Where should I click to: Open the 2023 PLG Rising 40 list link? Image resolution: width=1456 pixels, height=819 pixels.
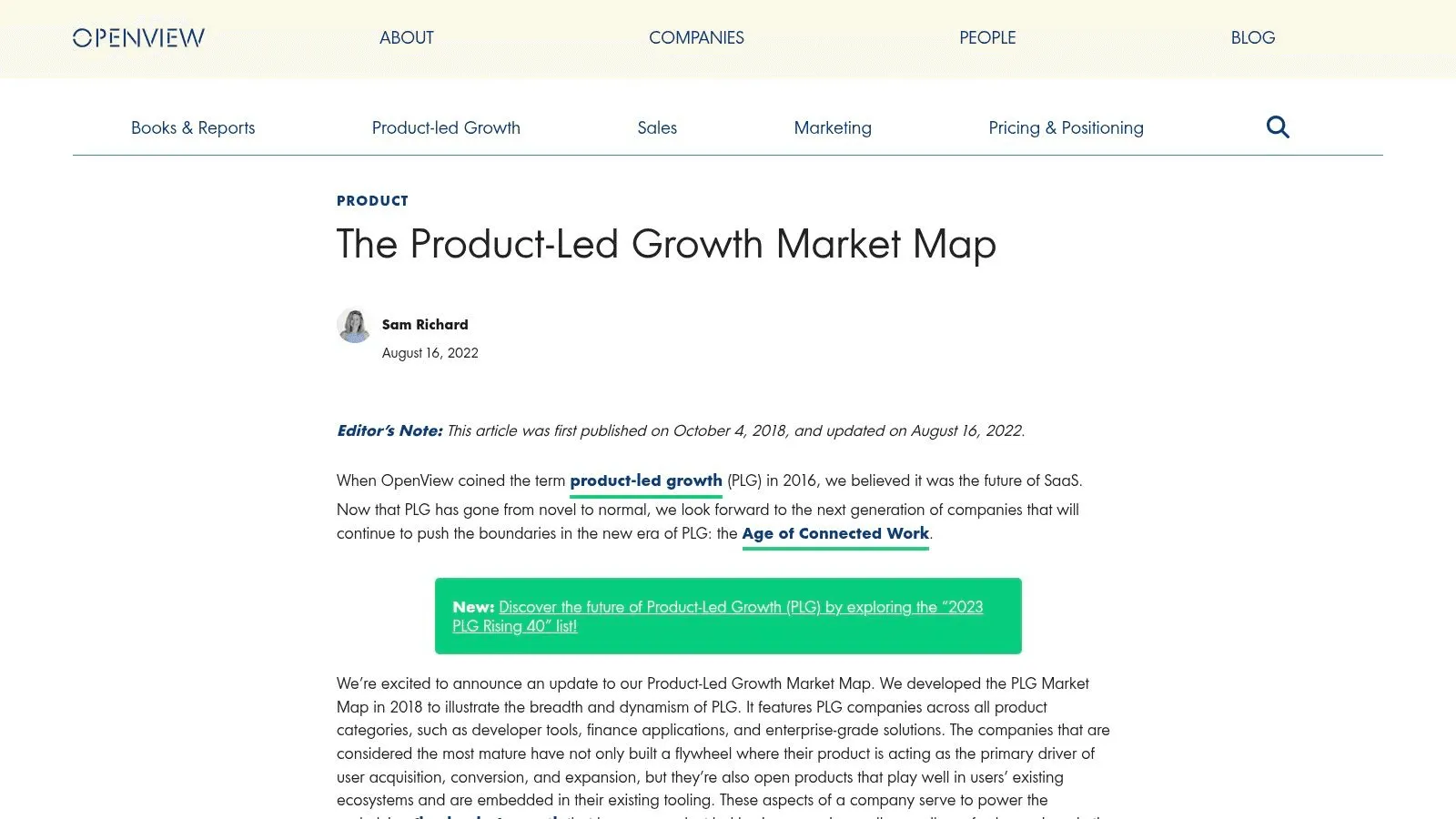click(718, 616)
